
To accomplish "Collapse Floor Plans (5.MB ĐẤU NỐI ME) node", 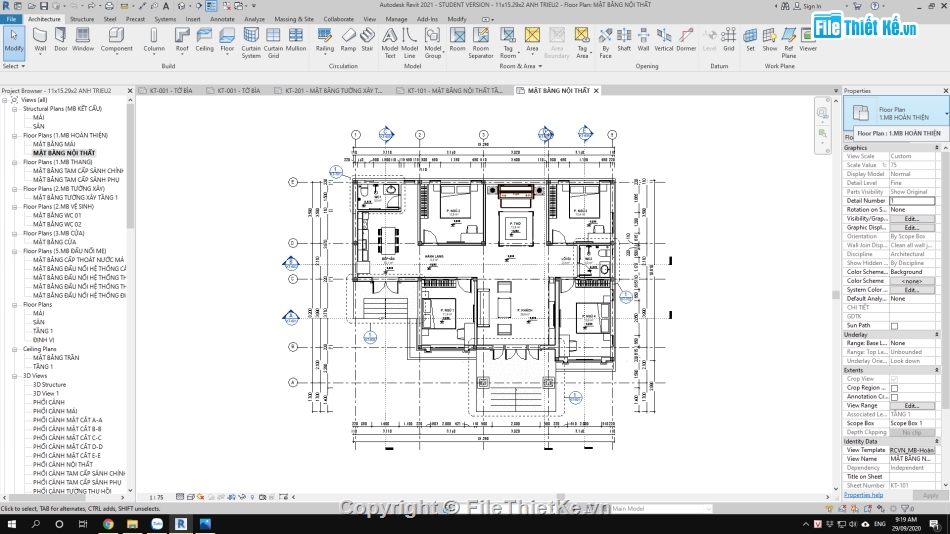I will 15,251.
